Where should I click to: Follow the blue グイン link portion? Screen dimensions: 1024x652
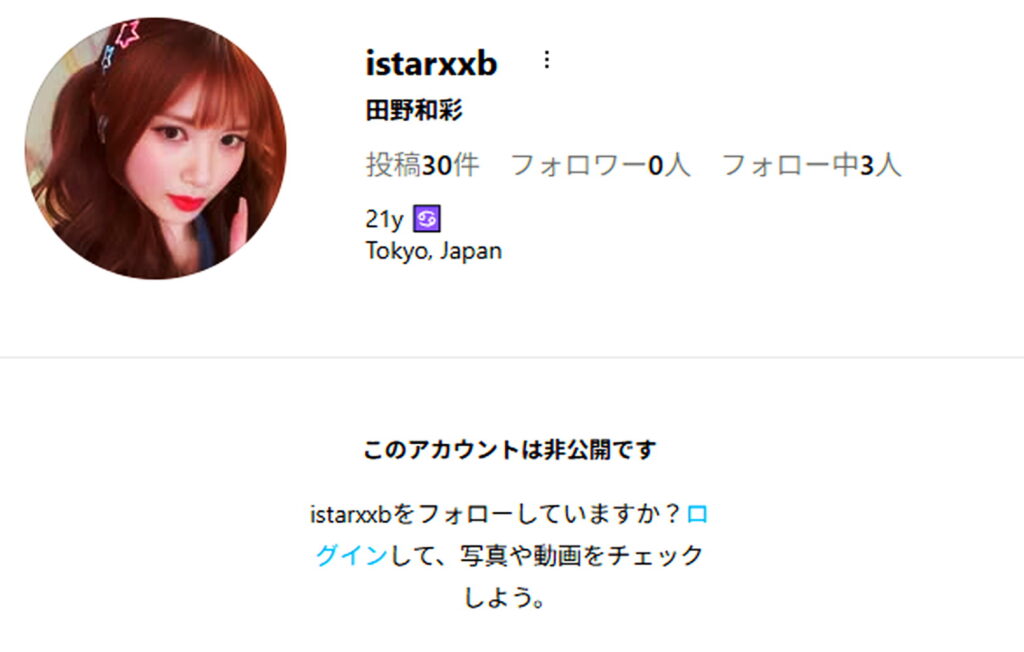(x=352, y=555)
